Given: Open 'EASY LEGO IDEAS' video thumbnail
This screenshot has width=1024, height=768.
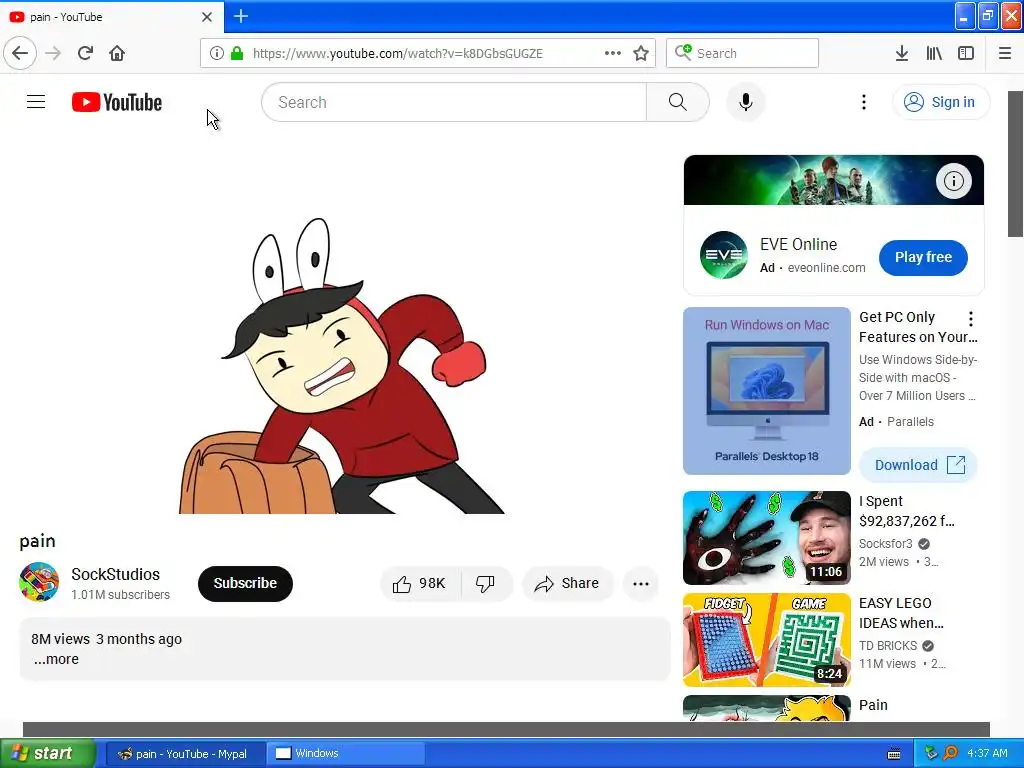Looking at the screenshot, I should coord(767,639).
